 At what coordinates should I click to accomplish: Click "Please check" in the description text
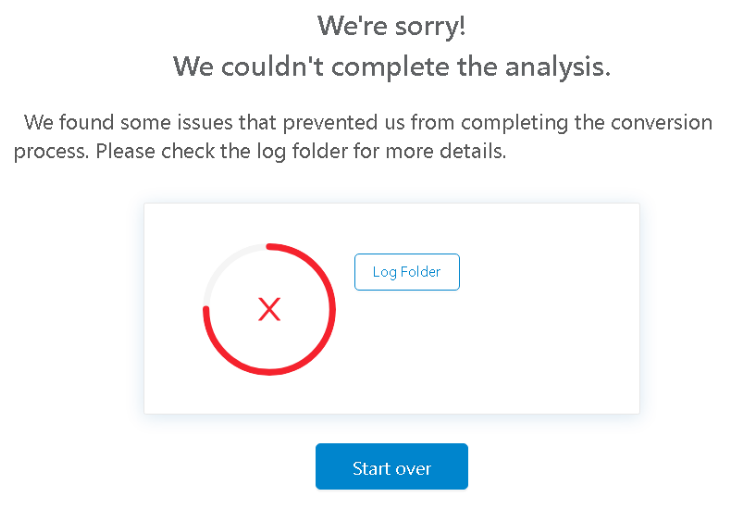point(138,154)
